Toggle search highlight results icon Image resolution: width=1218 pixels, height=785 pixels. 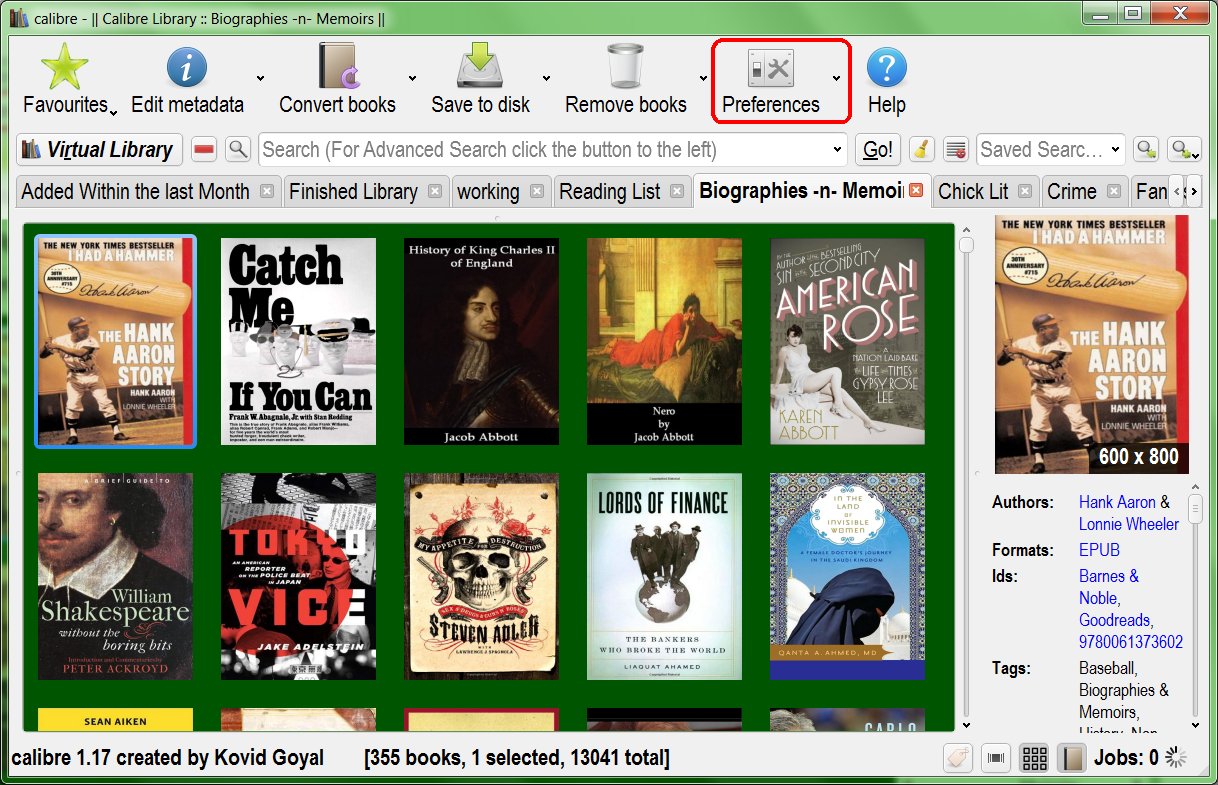coord(955,150)
